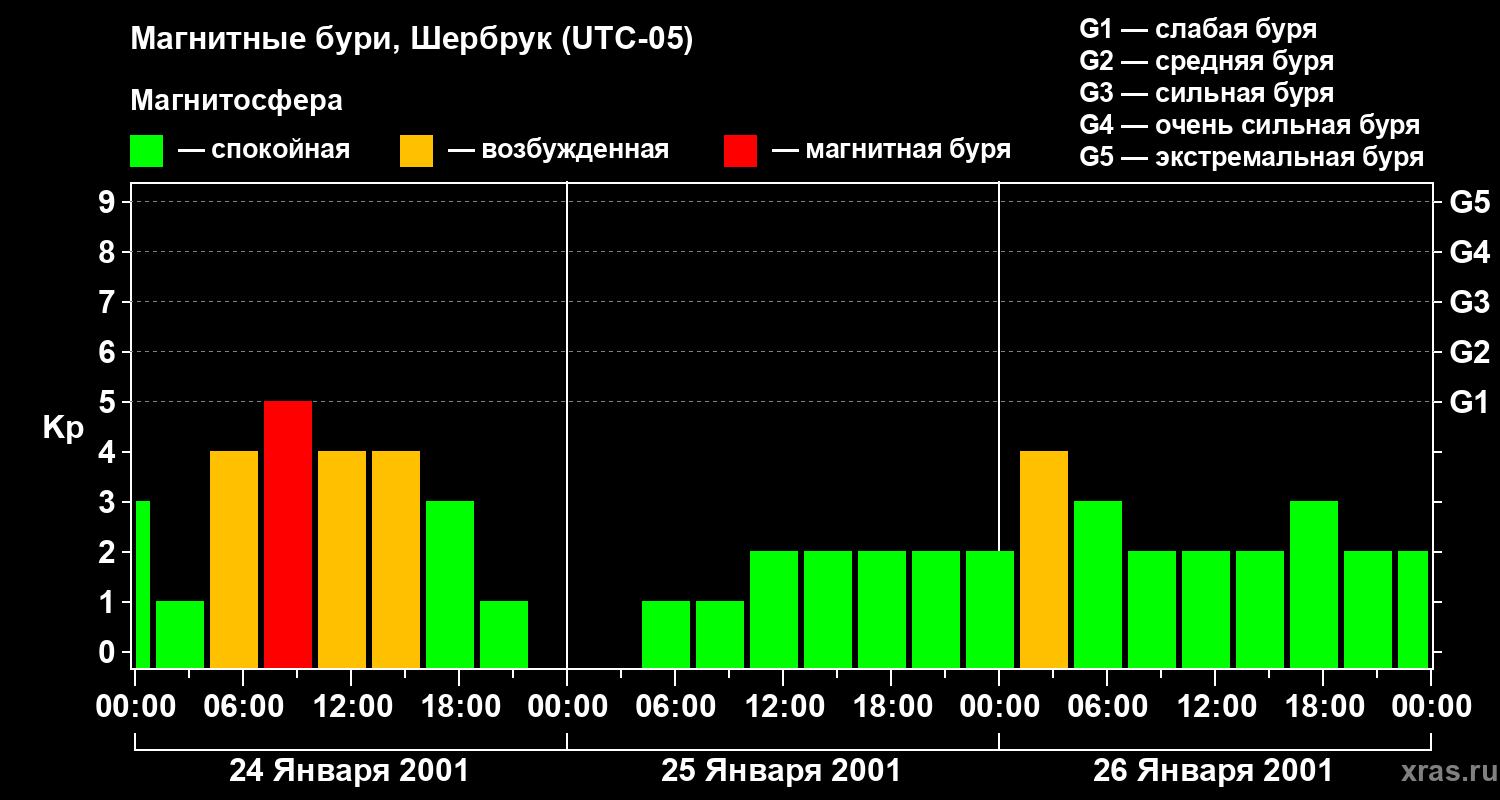Click the '12:00' time label for 24 Января
The image size is (1500, 800).
[x=351, y=706]
